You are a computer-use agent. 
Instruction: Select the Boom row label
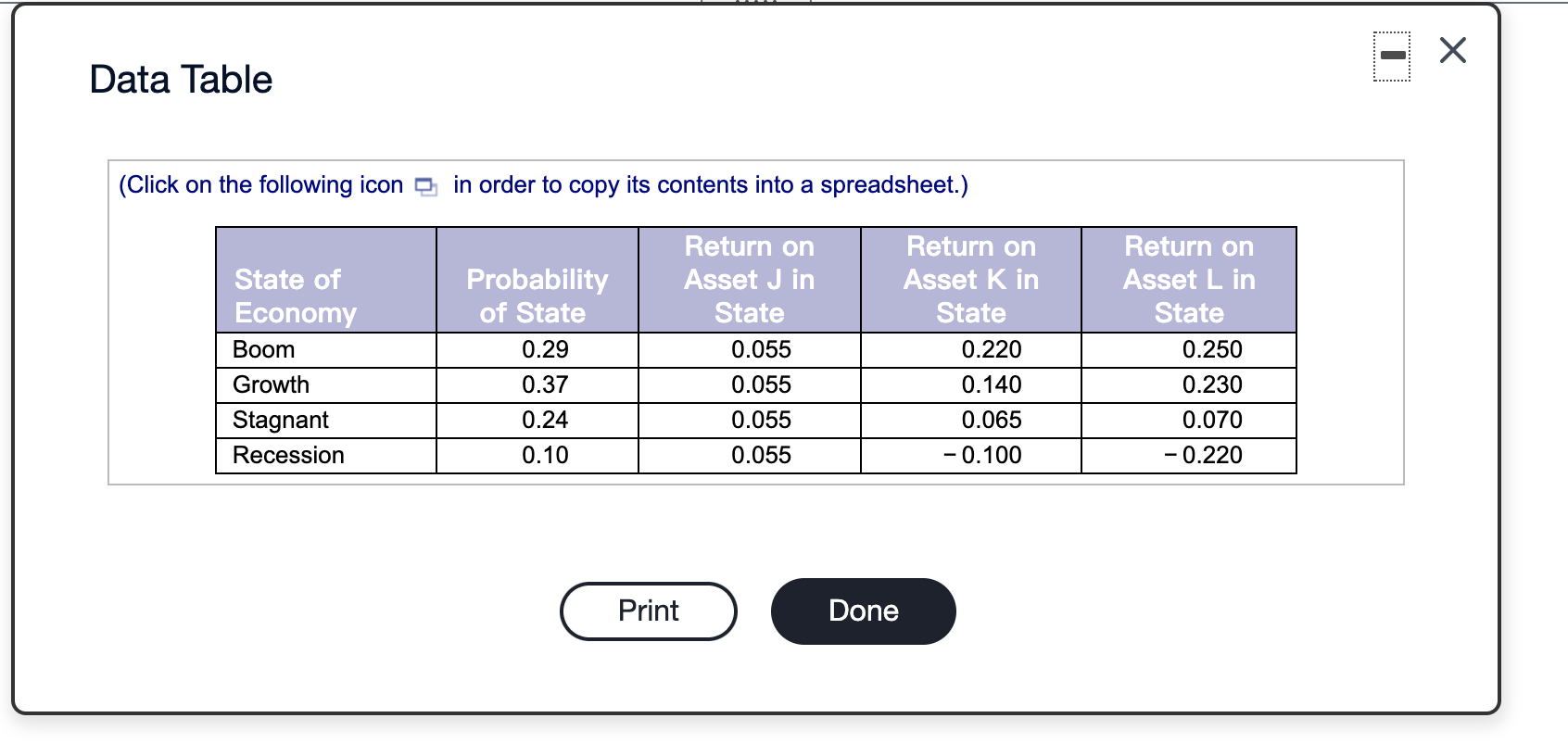(x=262, y=349)
